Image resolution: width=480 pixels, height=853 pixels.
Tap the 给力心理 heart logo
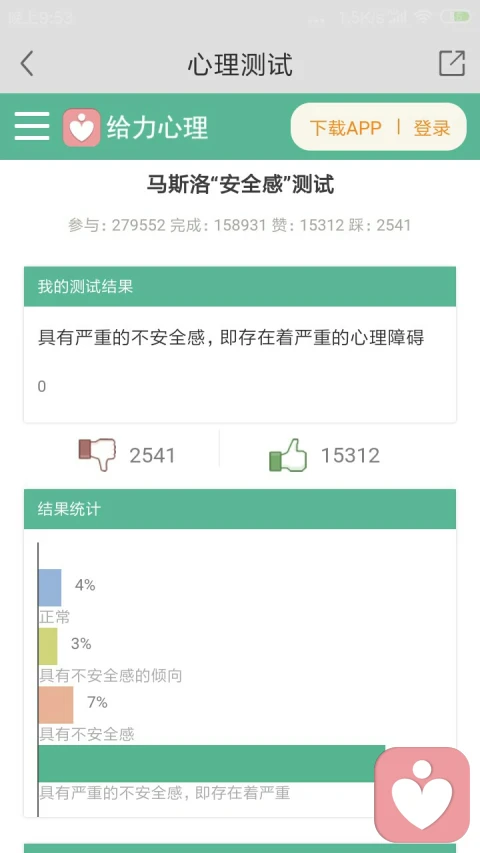(x=82, y=127)
